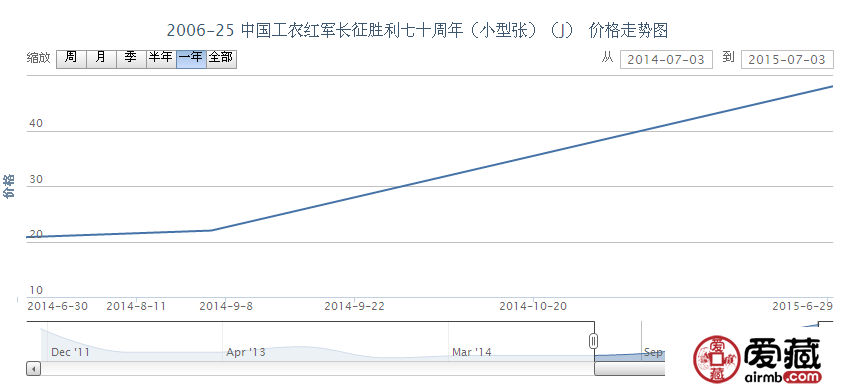Click the x-axis label 2014-9-8
Viewport: 850px width, 392px height.
pos(226,306)
